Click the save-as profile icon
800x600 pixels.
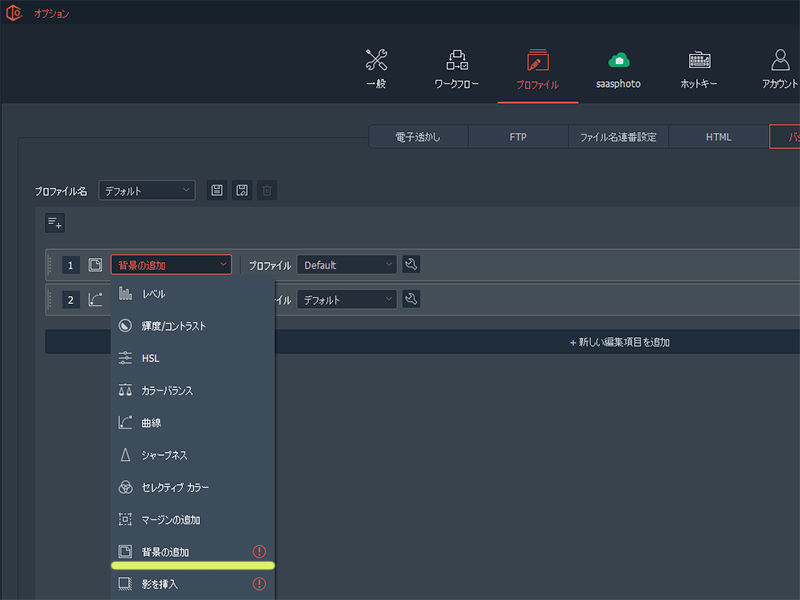pos(241,190)
